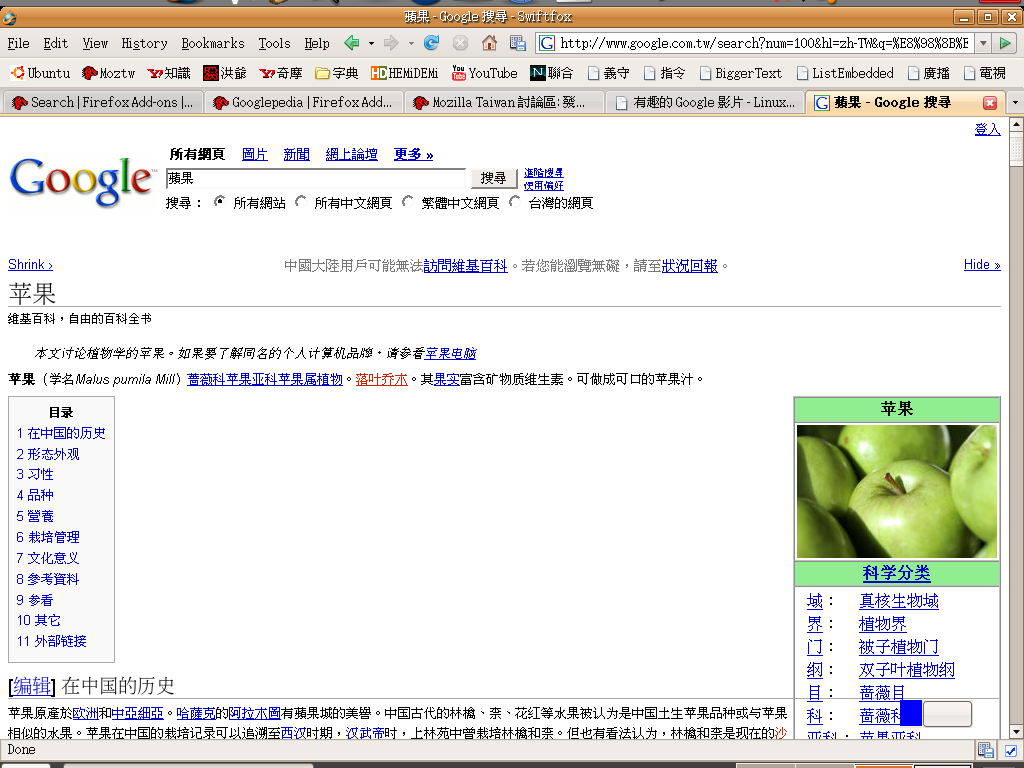The width and height of the screenshot is (1024, 768).
Task: Open the URL bar history dropdown arrow
Action: point(983,43)
